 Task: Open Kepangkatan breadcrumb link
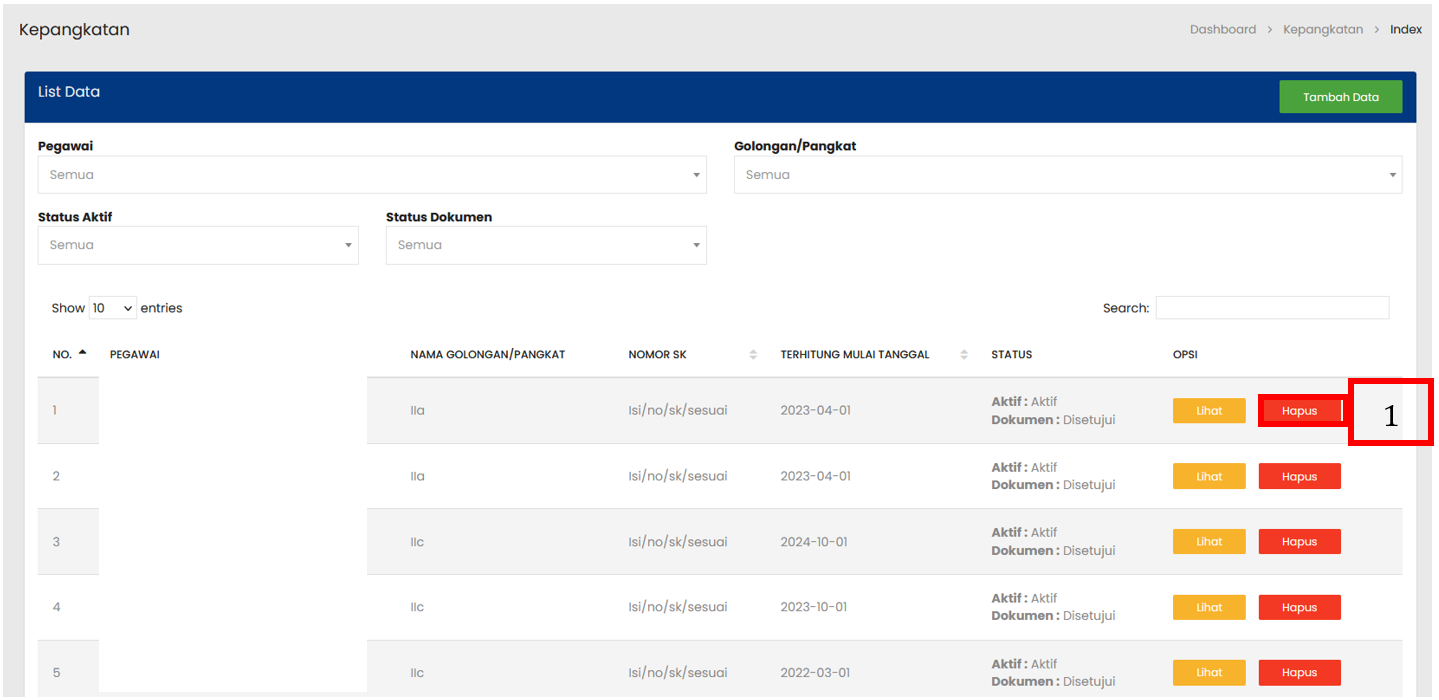[1323, 29]
